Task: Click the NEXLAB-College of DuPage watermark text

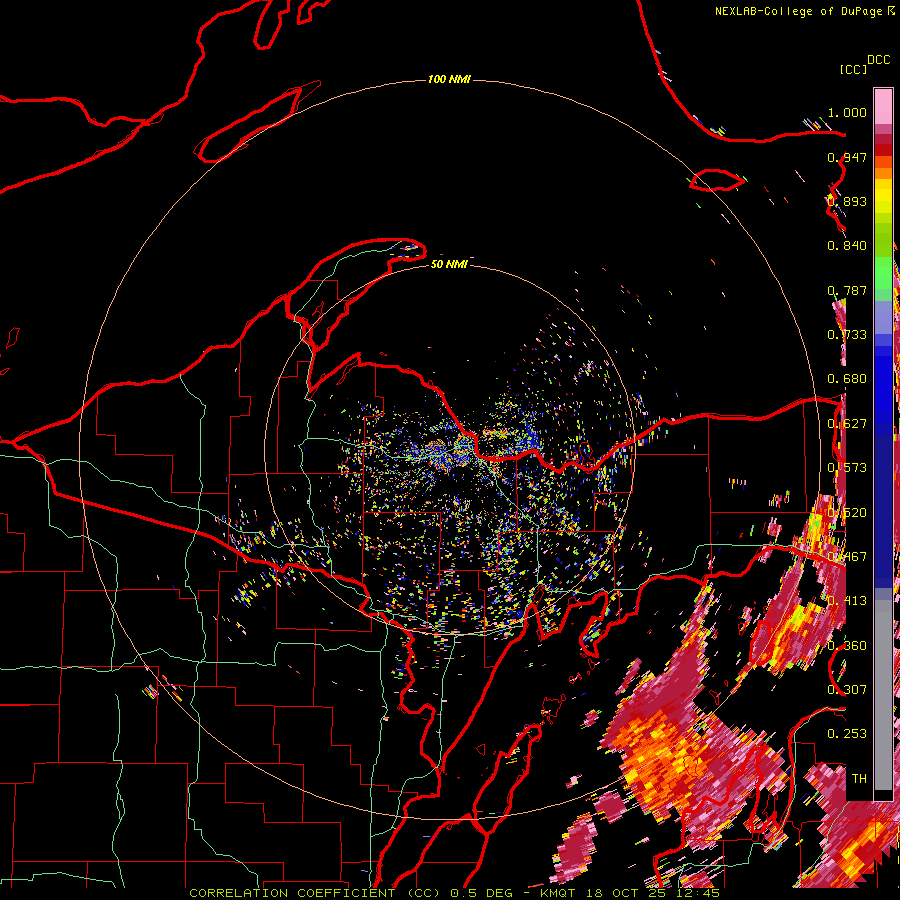Action: 798,11
